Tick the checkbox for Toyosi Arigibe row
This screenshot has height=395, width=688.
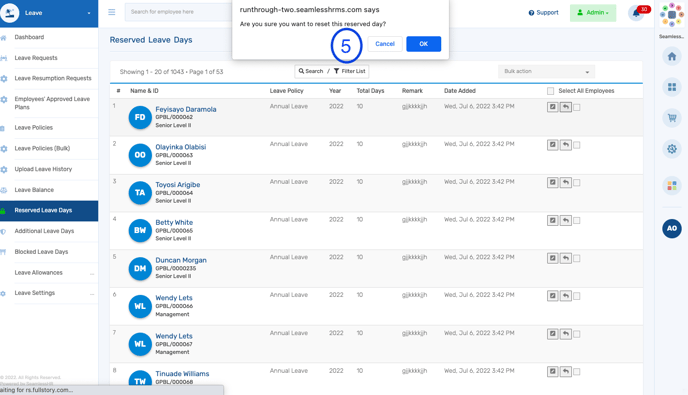577,183
